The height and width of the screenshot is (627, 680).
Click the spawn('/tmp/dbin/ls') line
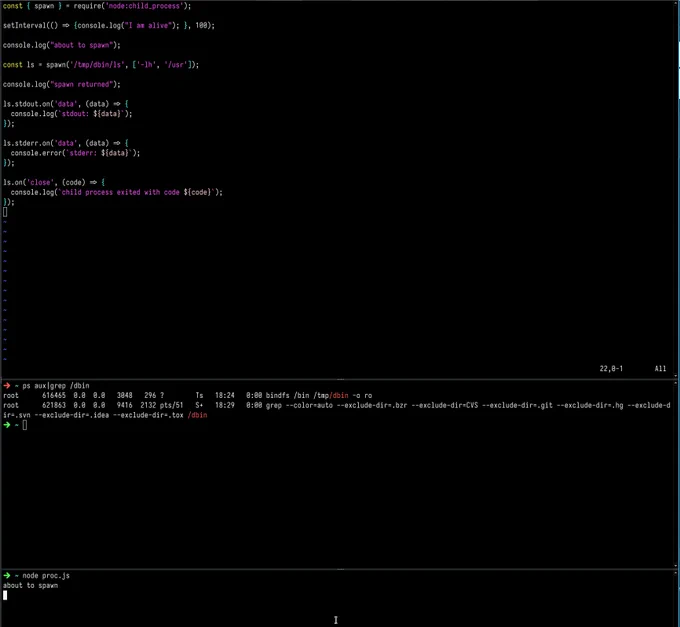click(101, 65)
